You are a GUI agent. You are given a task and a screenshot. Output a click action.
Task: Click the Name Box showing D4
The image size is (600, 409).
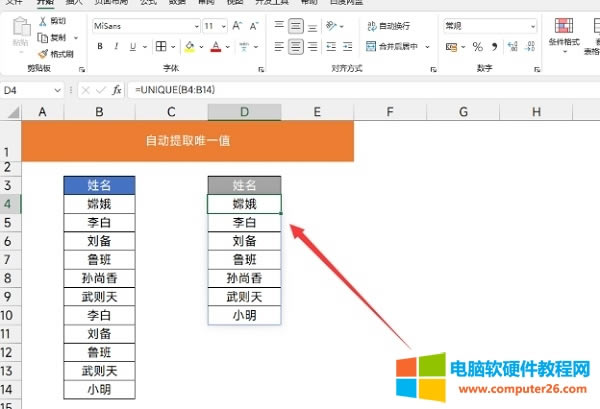pos(30,90)
